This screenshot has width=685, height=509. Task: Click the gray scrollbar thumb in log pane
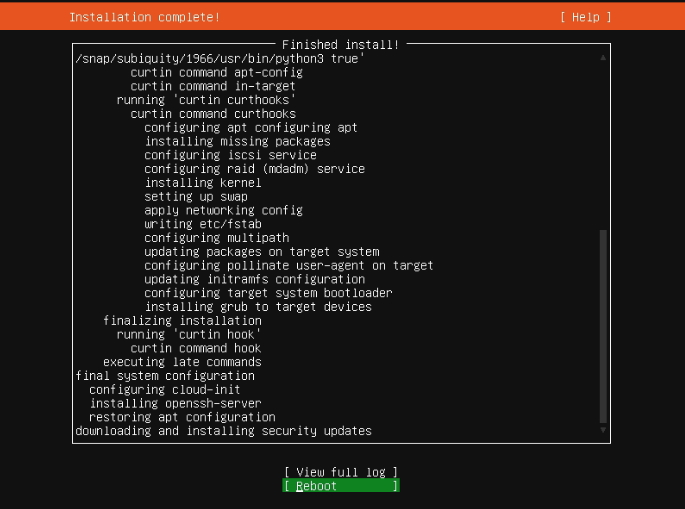[x=603, y=326]
